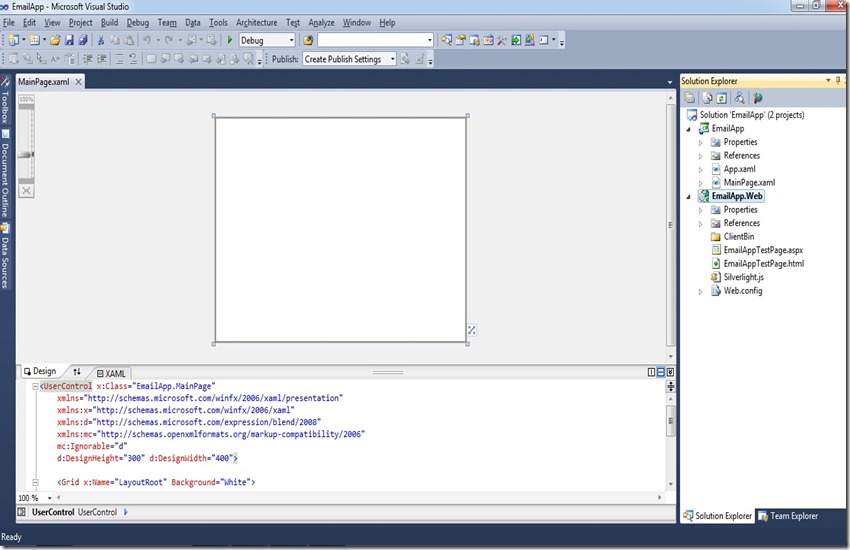Open the Analyze menu

coord(321,23)
